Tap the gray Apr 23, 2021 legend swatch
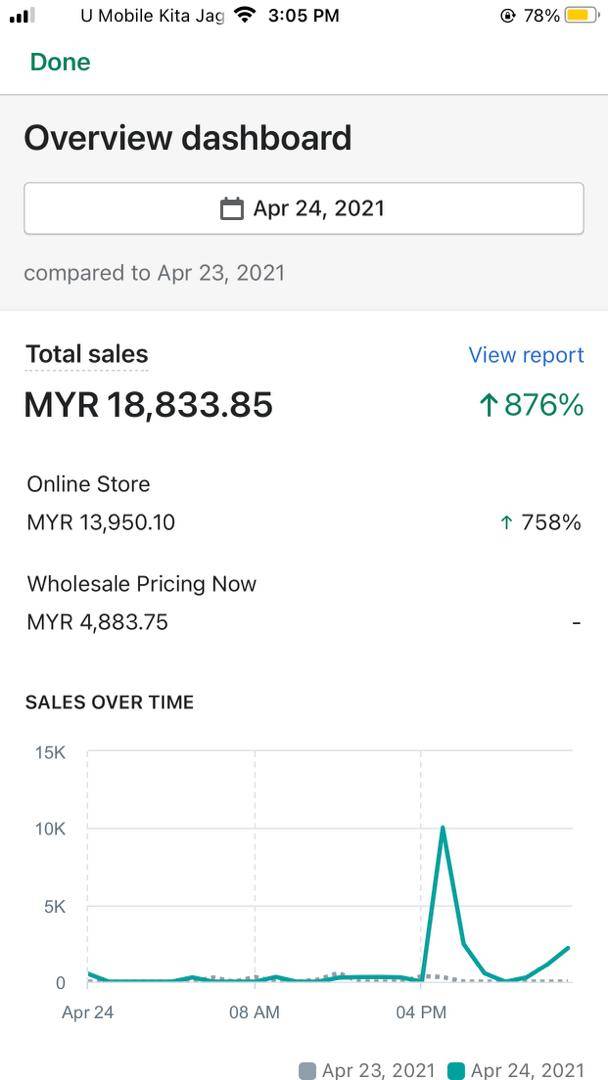Viewport: 608px width, 1080px height. [308, 1070]
